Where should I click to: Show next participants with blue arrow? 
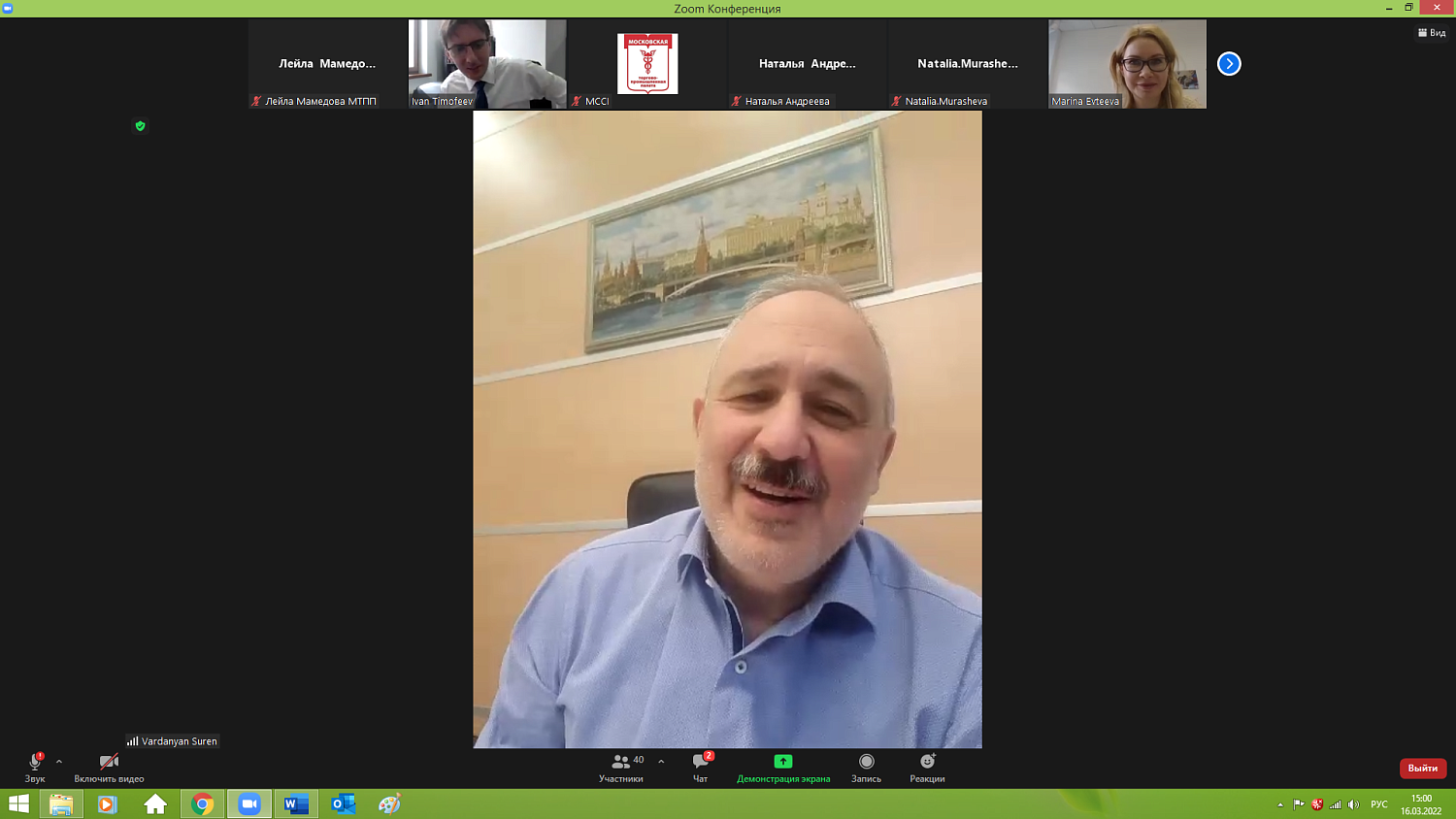click(1229, 64)
